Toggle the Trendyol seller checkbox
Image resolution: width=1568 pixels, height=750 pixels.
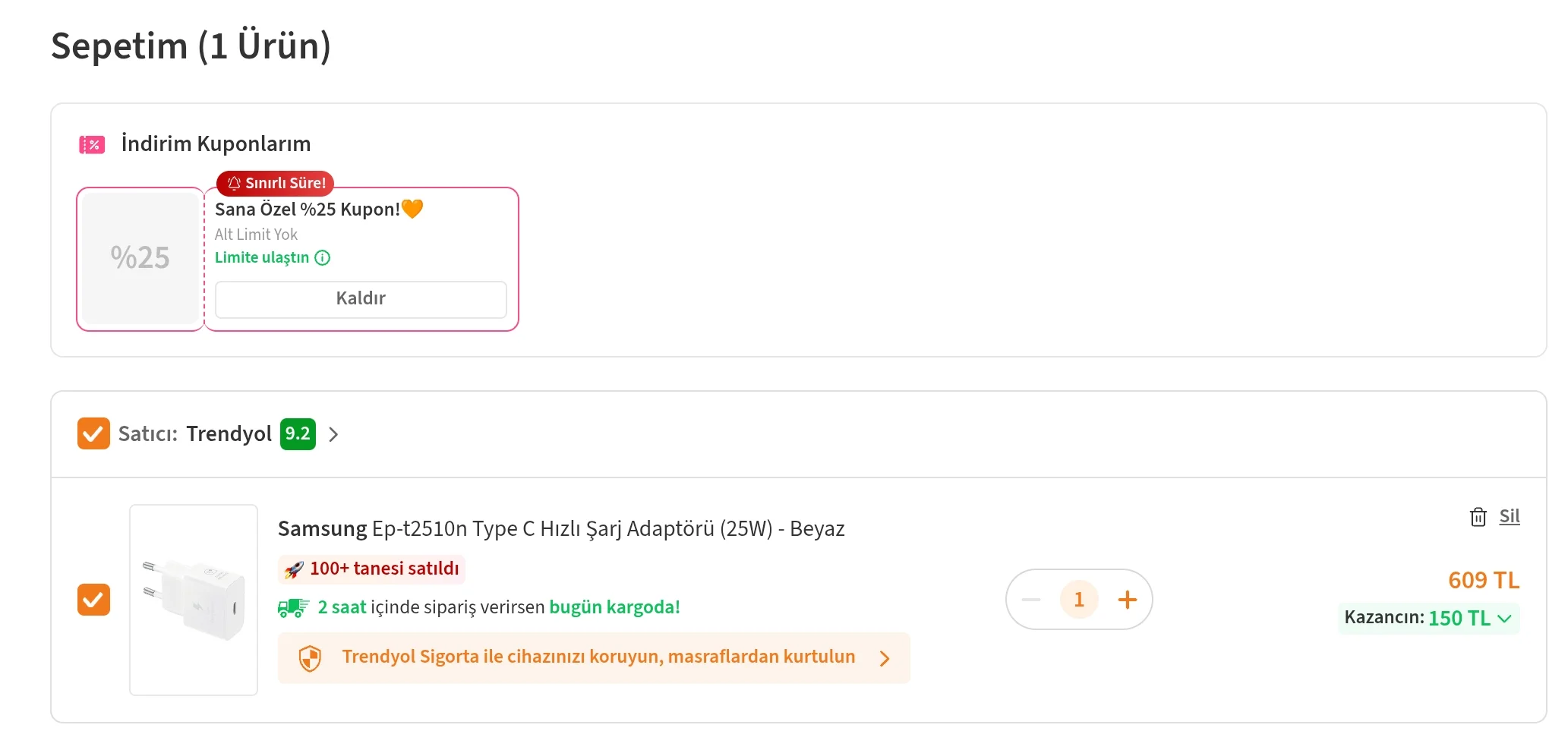[93, 434]
